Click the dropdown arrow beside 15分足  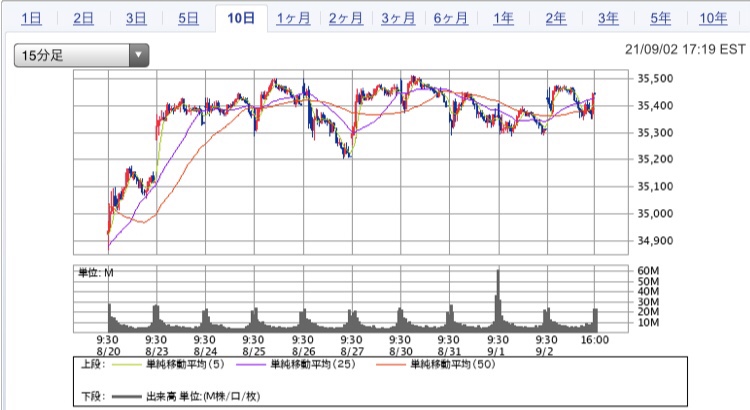pyautogui.click(x=139, y=55)
